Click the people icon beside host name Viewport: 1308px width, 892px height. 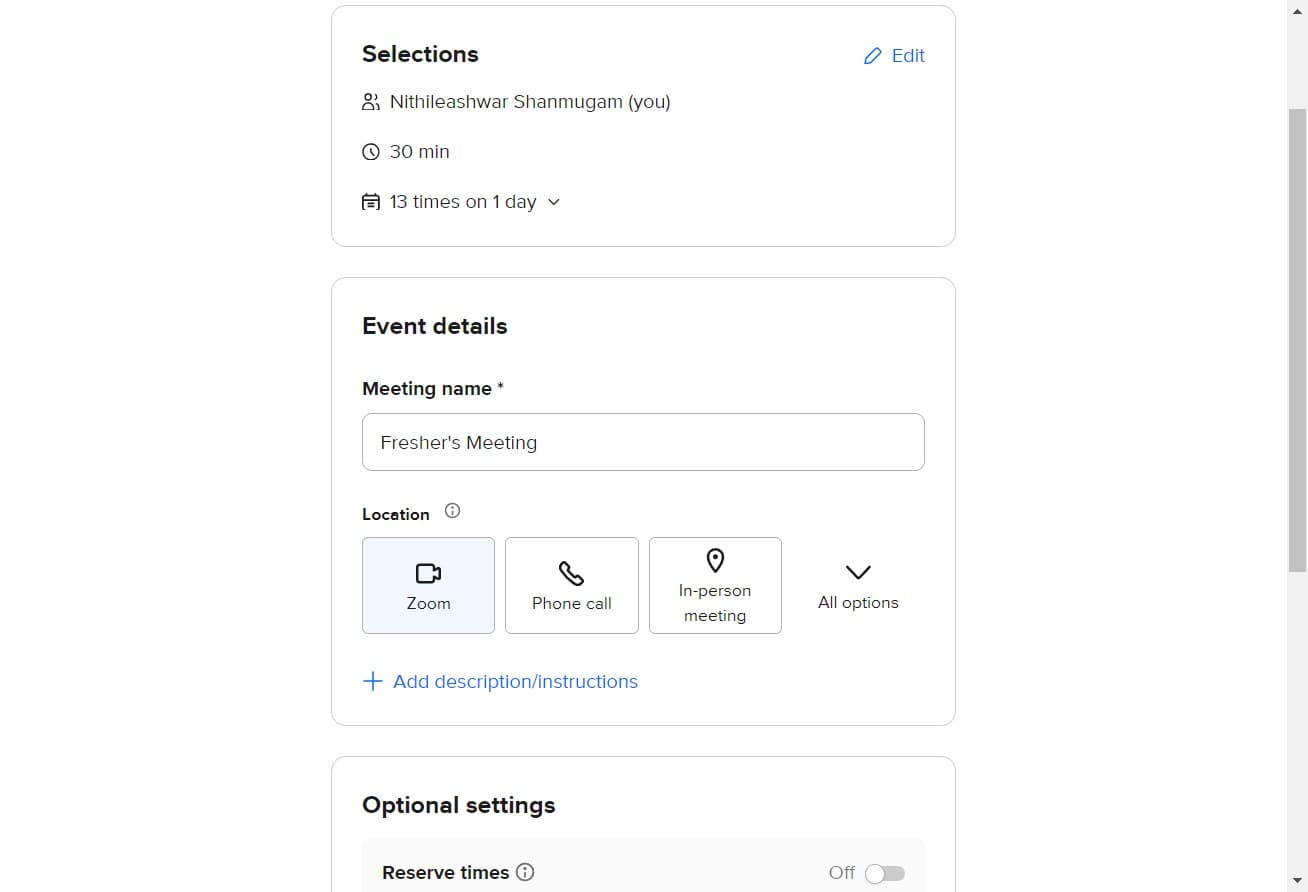371,102
